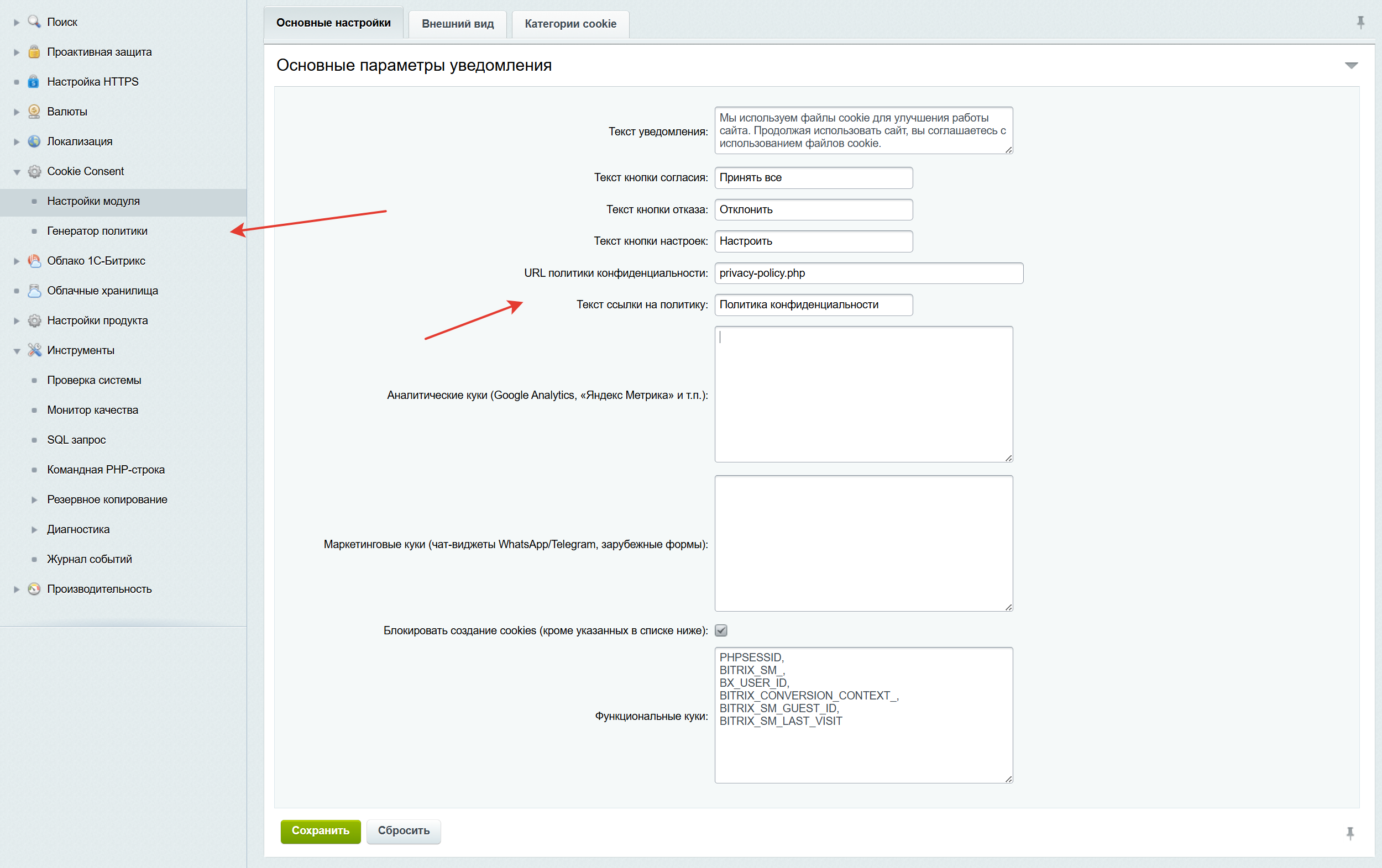This screenshot has height=868, width=1382.
Task: Expand the Облако 1С-Битрикс tree item
Action: pyautogui.click(x=16, y=260)
